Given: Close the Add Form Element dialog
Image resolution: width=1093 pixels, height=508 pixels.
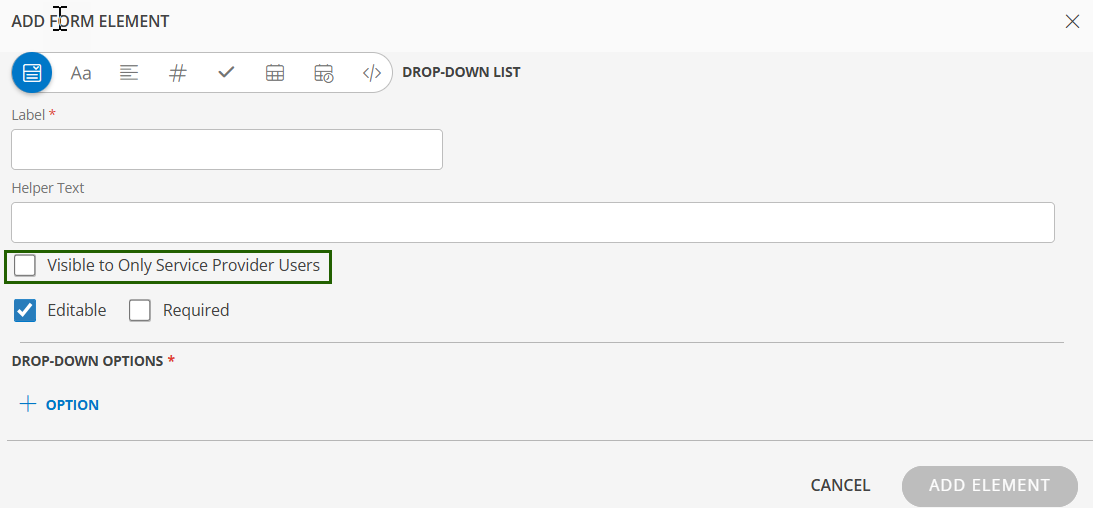Looking at the screenshot, I should tap(1072, 21).
